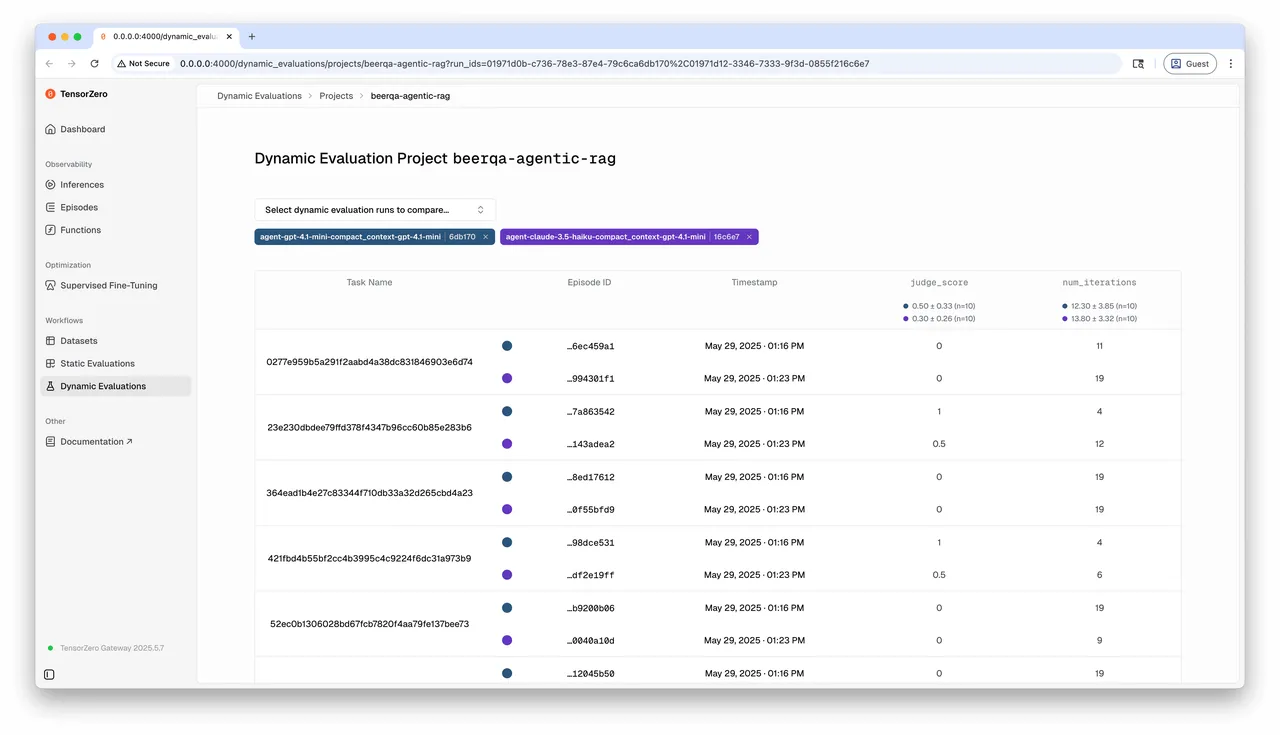Click the Functions sidebar icon
This screenshot has height=735, width=1280.
pos(51,230)
